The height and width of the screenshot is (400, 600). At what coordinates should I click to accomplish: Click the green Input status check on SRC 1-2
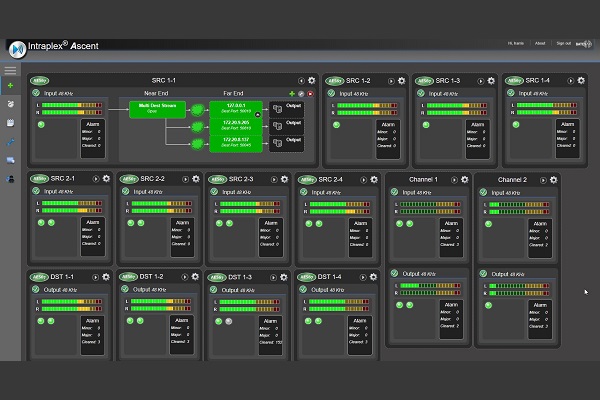(x=331, y=93)
